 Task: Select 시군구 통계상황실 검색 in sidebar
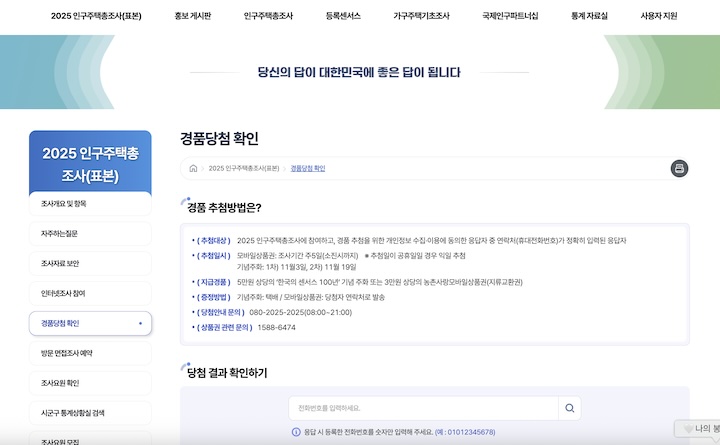90,413
